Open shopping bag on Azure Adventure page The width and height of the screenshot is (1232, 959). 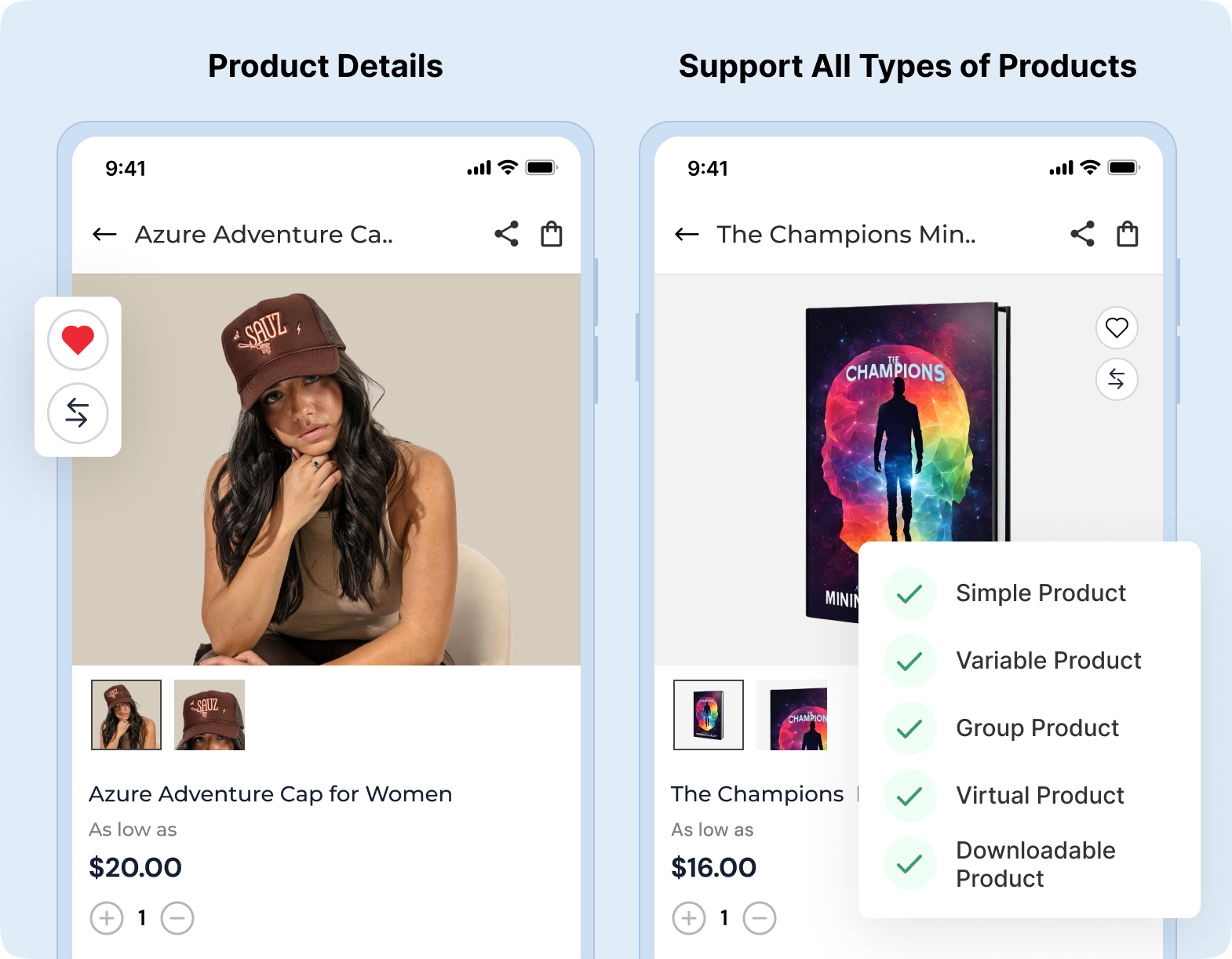[x=552, y=234]
